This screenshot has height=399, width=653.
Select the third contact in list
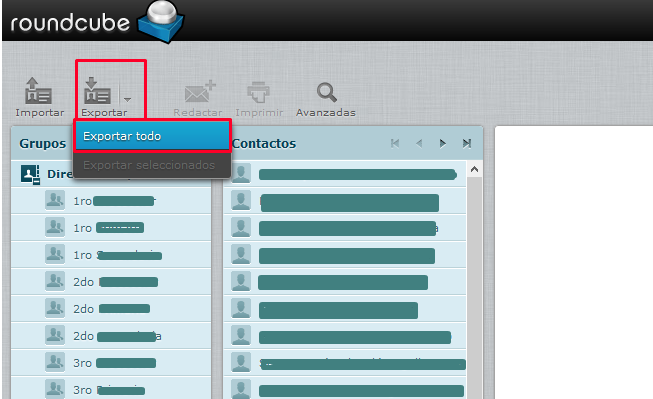[345, 228]
